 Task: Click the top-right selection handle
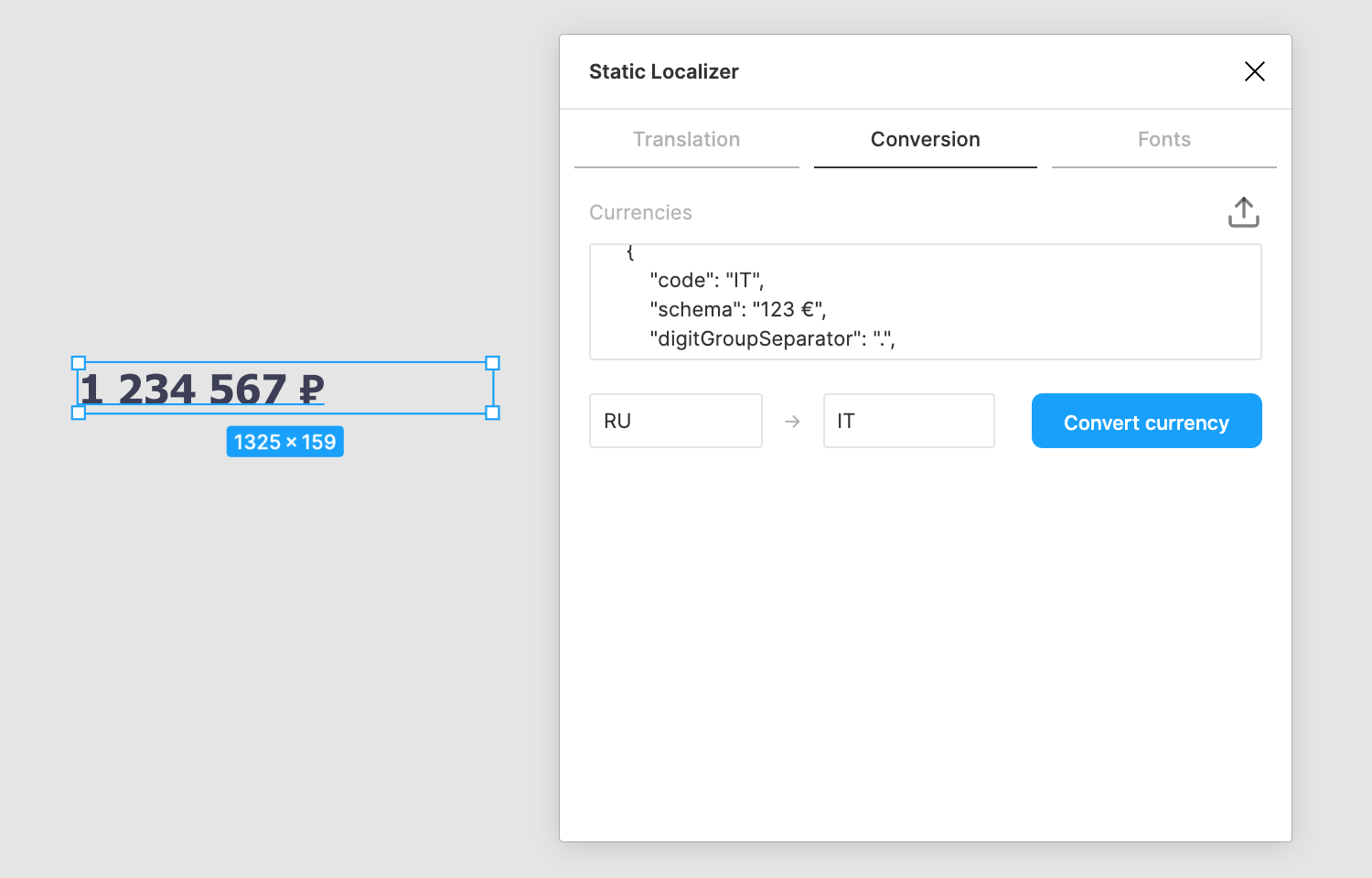coord(492,363)
